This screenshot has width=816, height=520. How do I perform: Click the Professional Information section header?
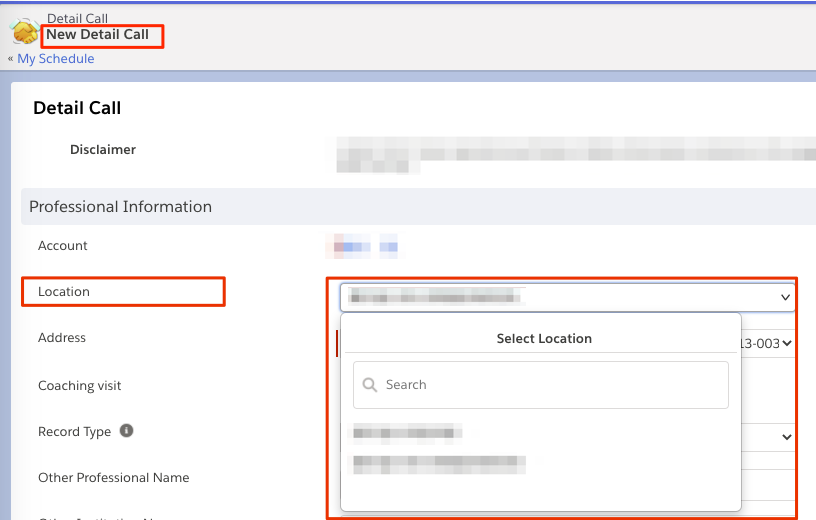tap(120, 207)
